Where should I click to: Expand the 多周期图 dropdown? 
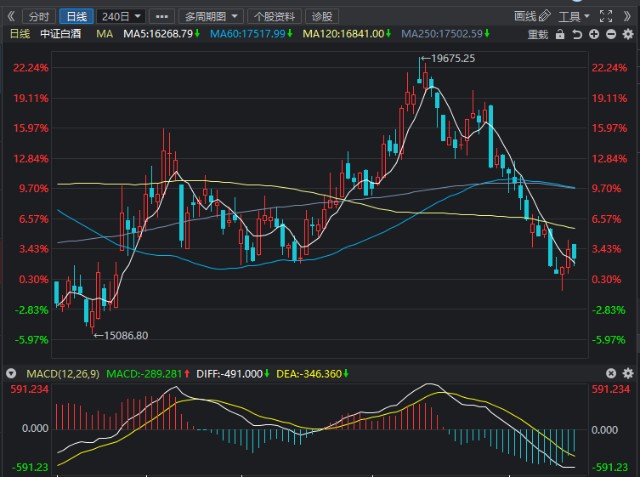coord(211,17)
